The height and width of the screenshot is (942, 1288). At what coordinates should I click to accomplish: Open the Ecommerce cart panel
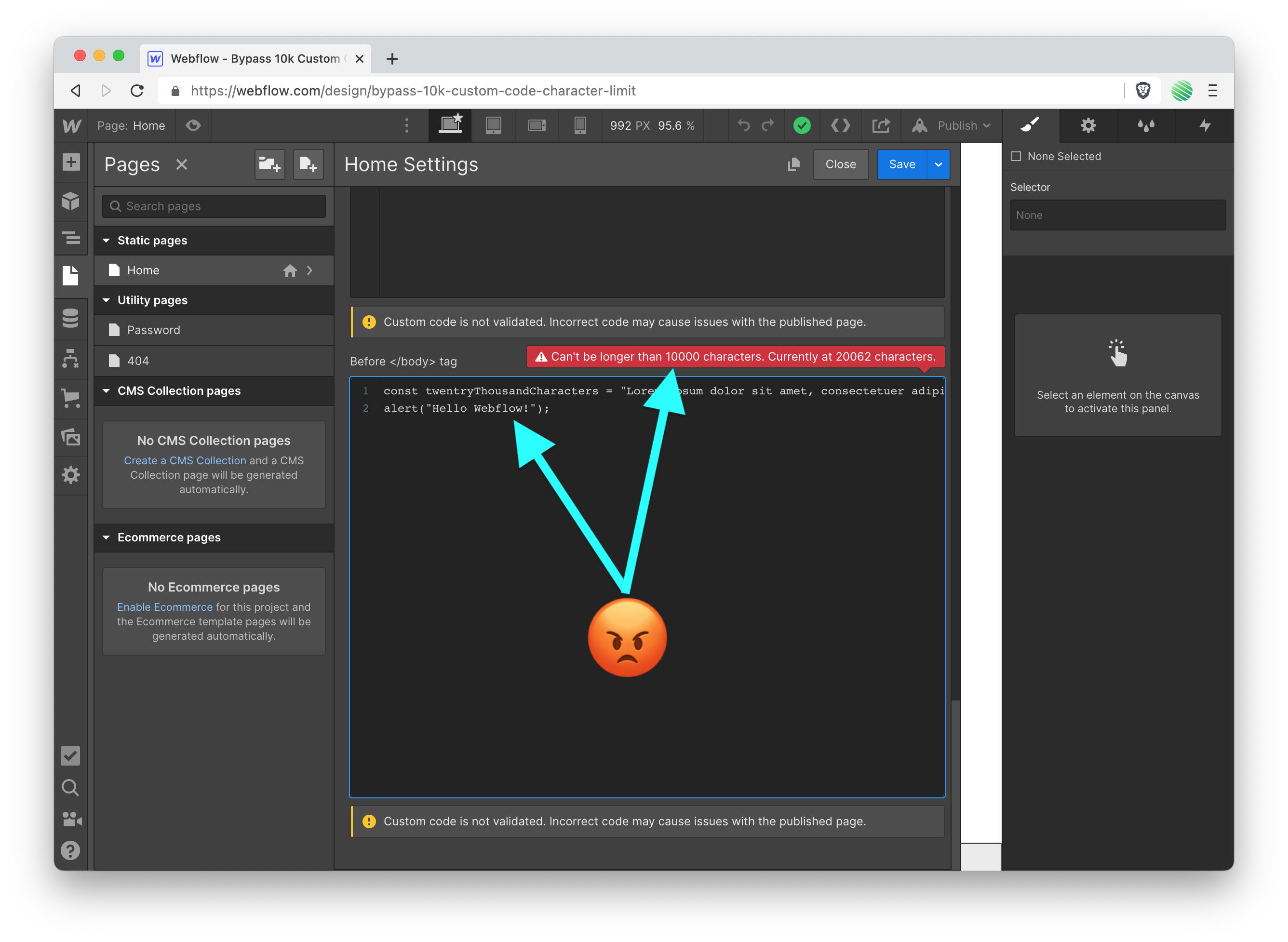71,398
